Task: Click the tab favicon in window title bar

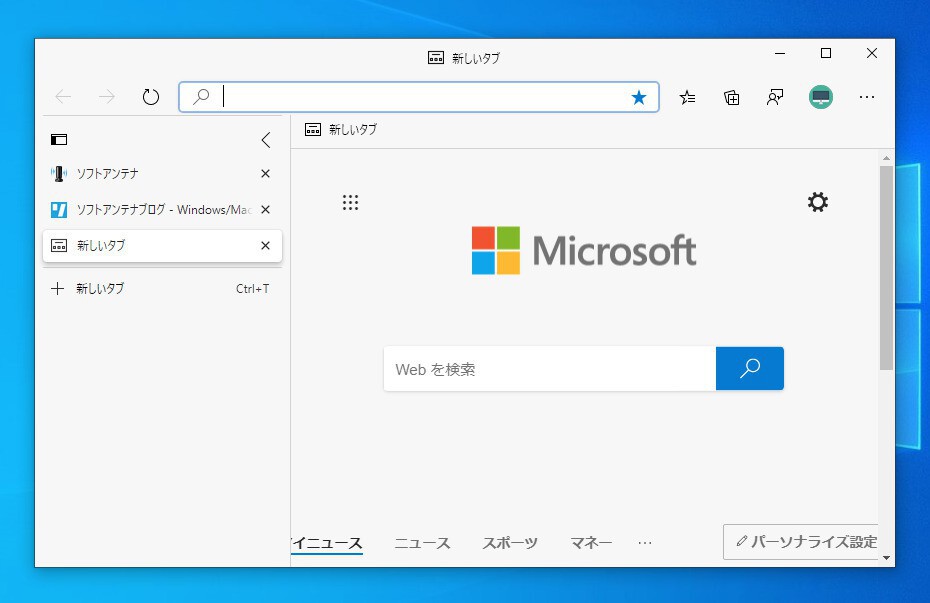Action: pos(436,58)
